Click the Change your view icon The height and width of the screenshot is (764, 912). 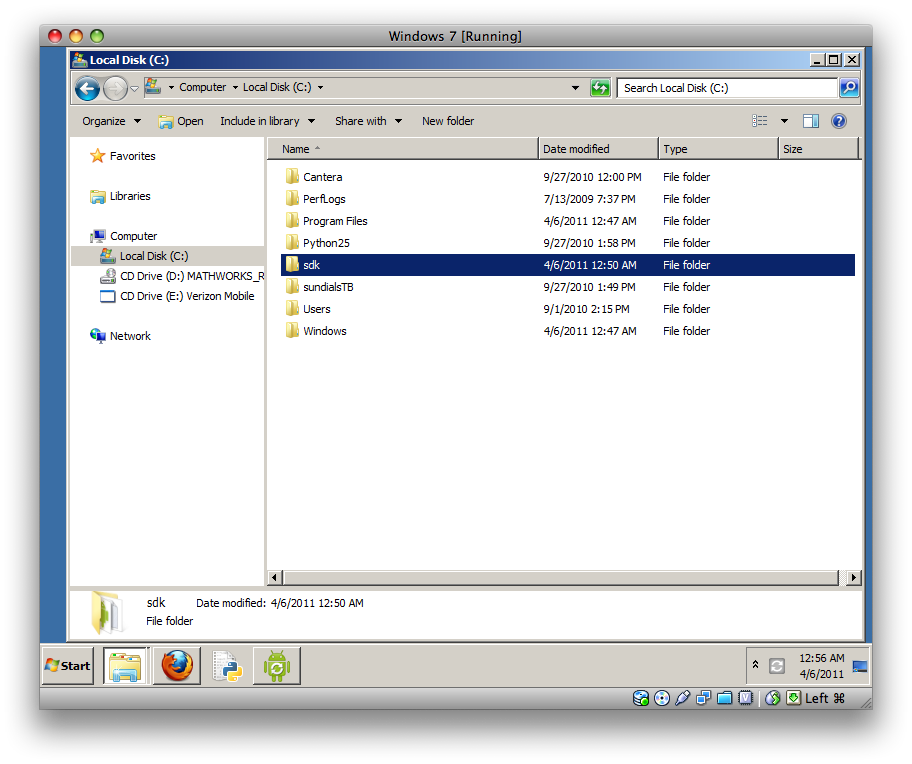pyautogui.click(x=760, y=121)
